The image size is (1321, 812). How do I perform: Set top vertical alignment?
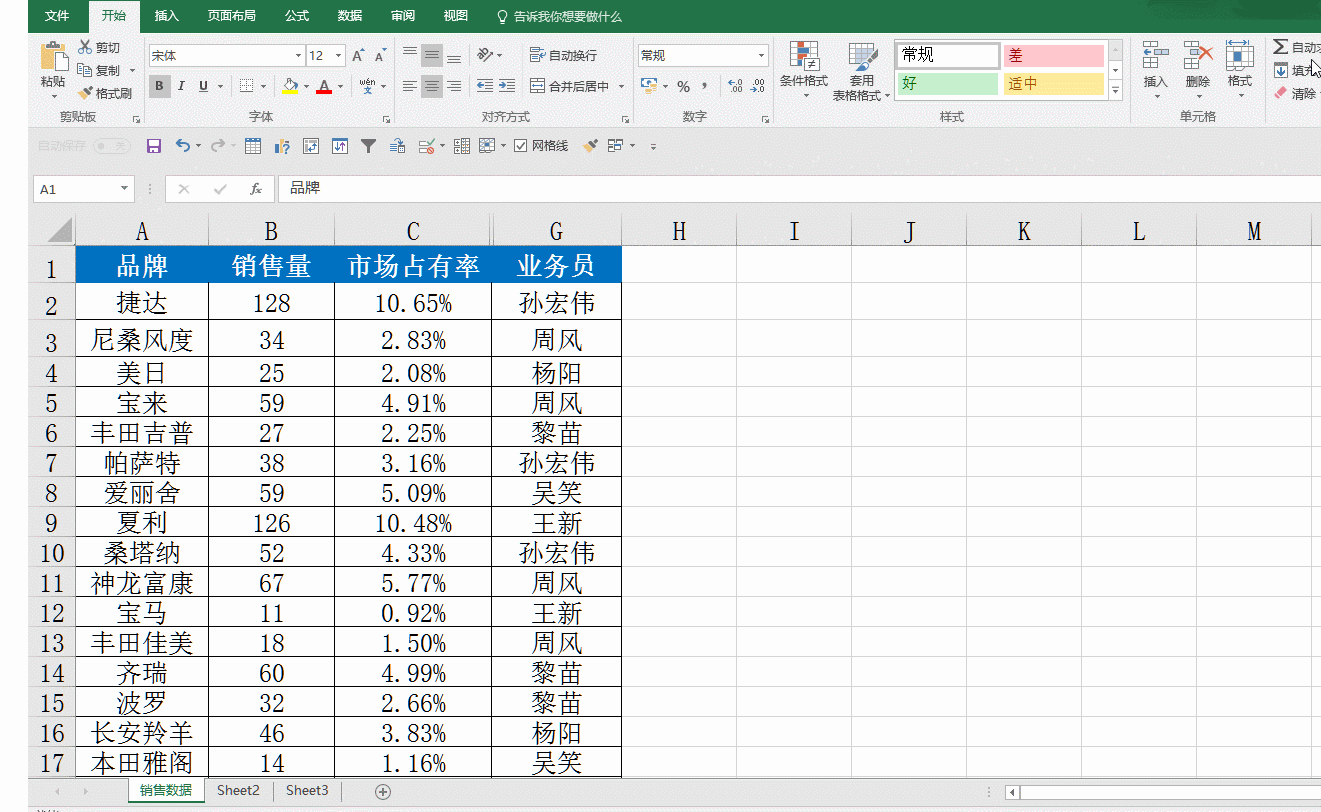pyautogui.click(x=410, y=56)
